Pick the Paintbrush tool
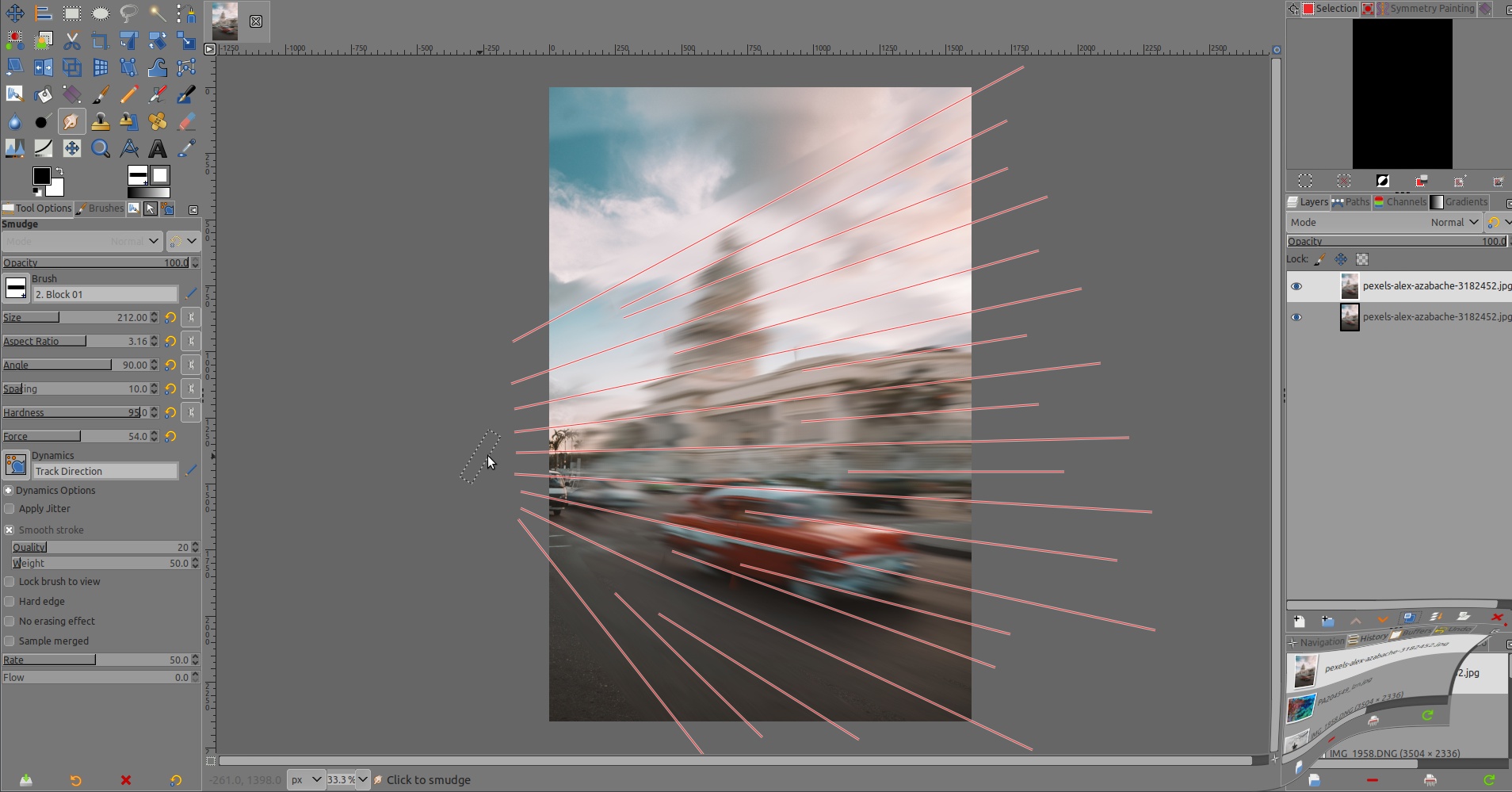The image size is (1512, 792). click(x=101, y=94)
